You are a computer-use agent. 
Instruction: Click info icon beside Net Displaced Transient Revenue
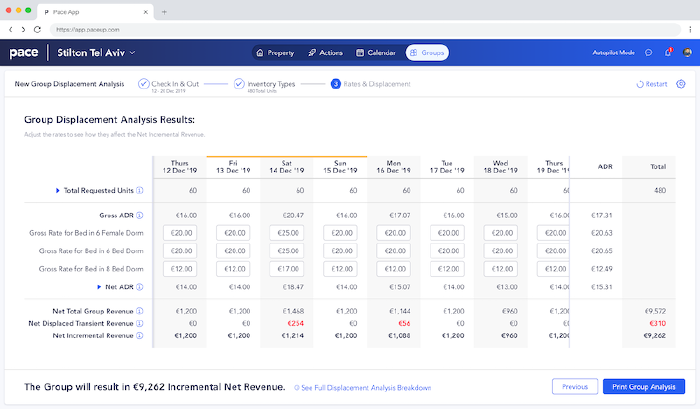point(139,324)
